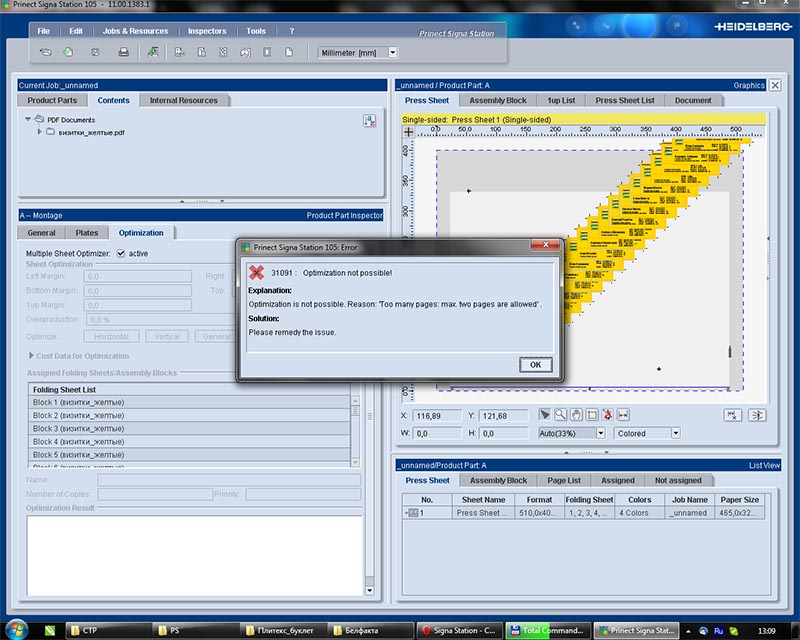
Task: Open the Colored display mode dropdown
Action: [x=675, y=433]
